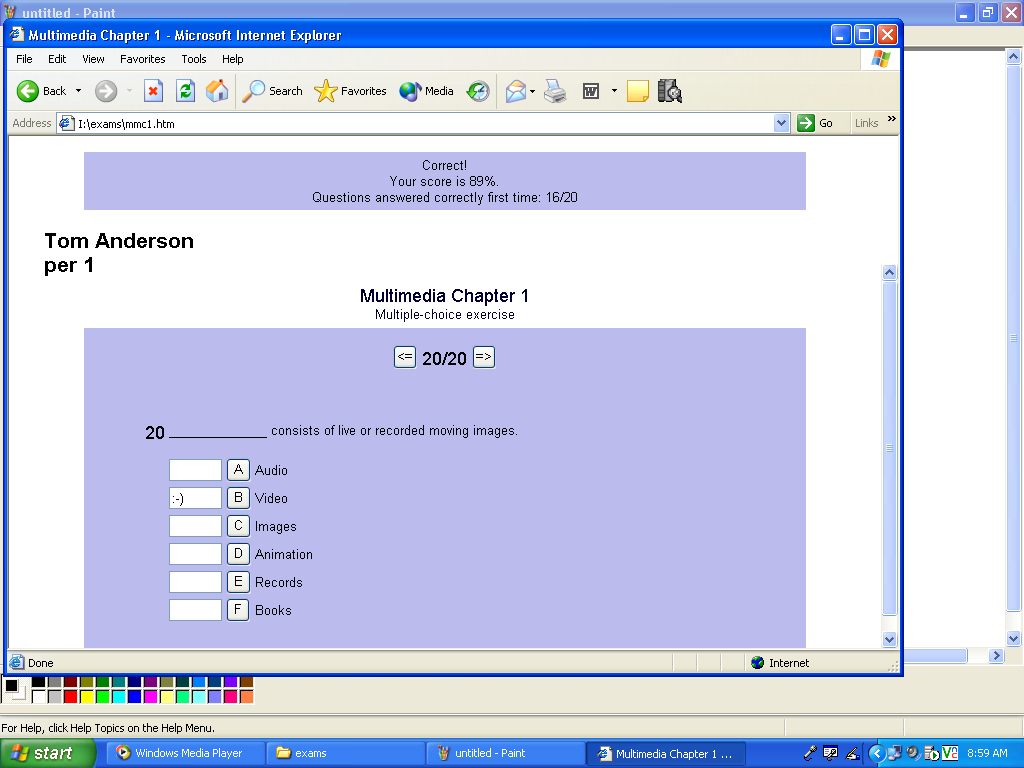The image size is (1024, 768).
Task: Click the Refresh page icon
Action: click(x=185, y=91)
